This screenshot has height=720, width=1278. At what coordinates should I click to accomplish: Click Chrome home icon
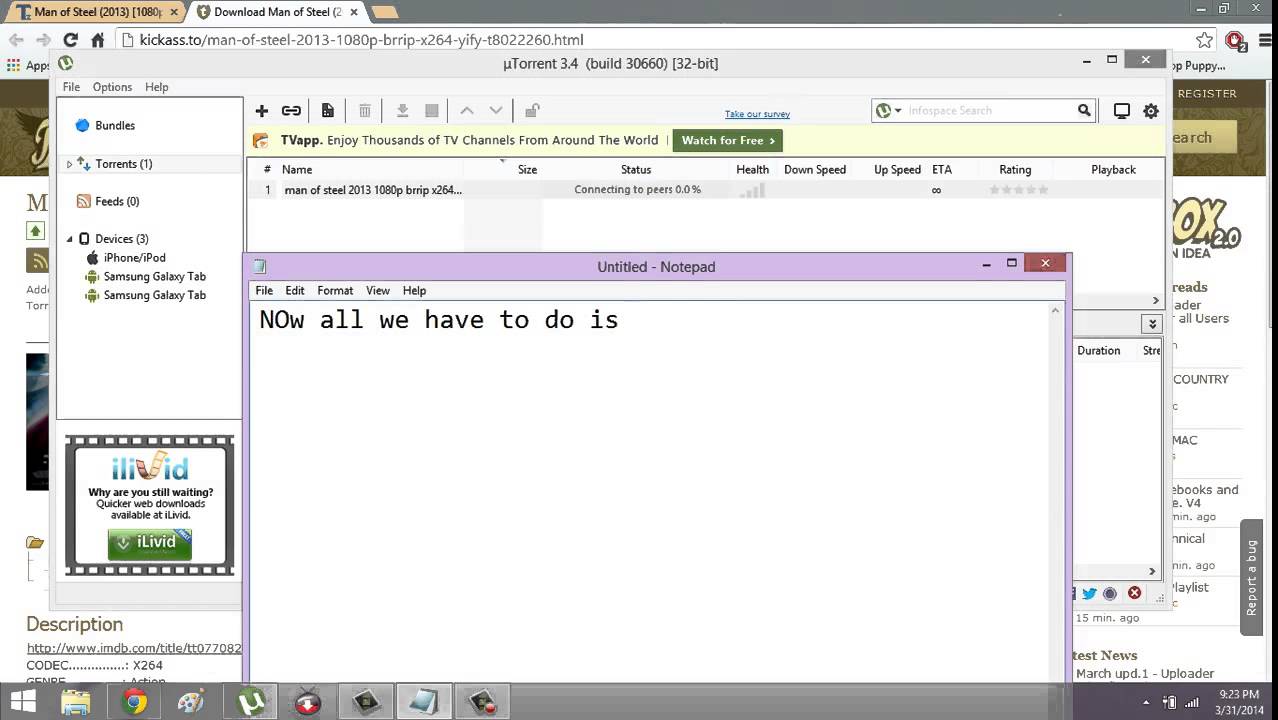[98, 40]
